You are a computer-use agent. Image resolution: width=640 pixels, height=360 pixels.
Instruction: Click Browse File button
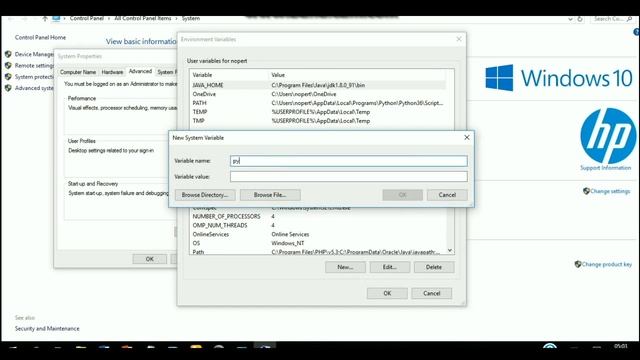pyautogui.click(x=270, y=195)
